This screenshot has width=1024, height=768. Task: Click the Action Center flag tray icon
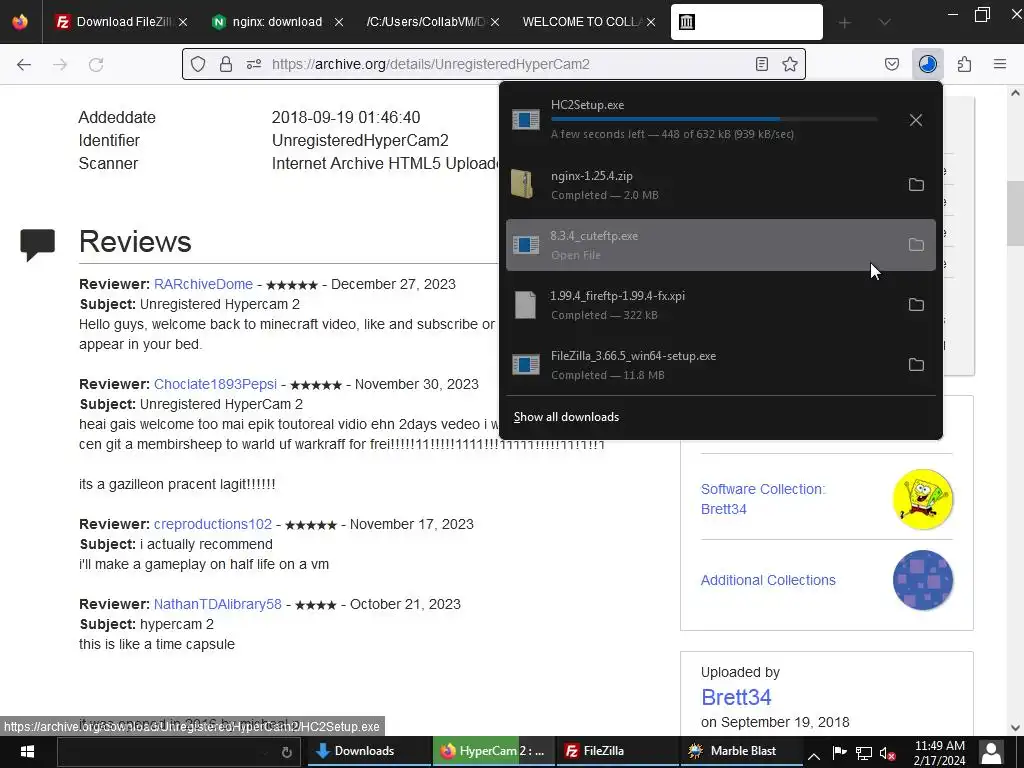click(840, 753)
